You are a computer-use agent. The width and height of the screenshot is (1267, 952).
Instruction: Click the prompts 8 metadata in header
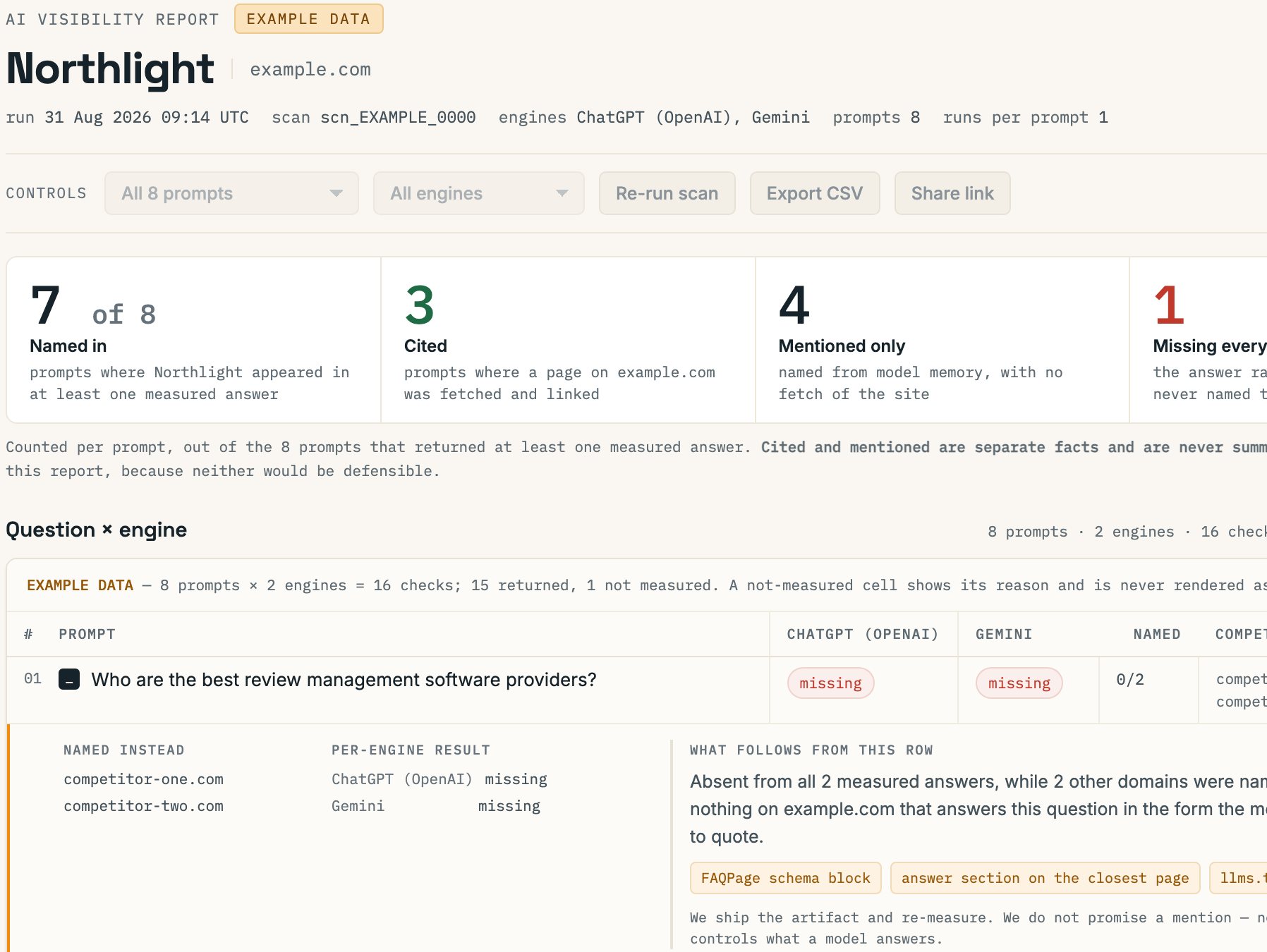876,117
